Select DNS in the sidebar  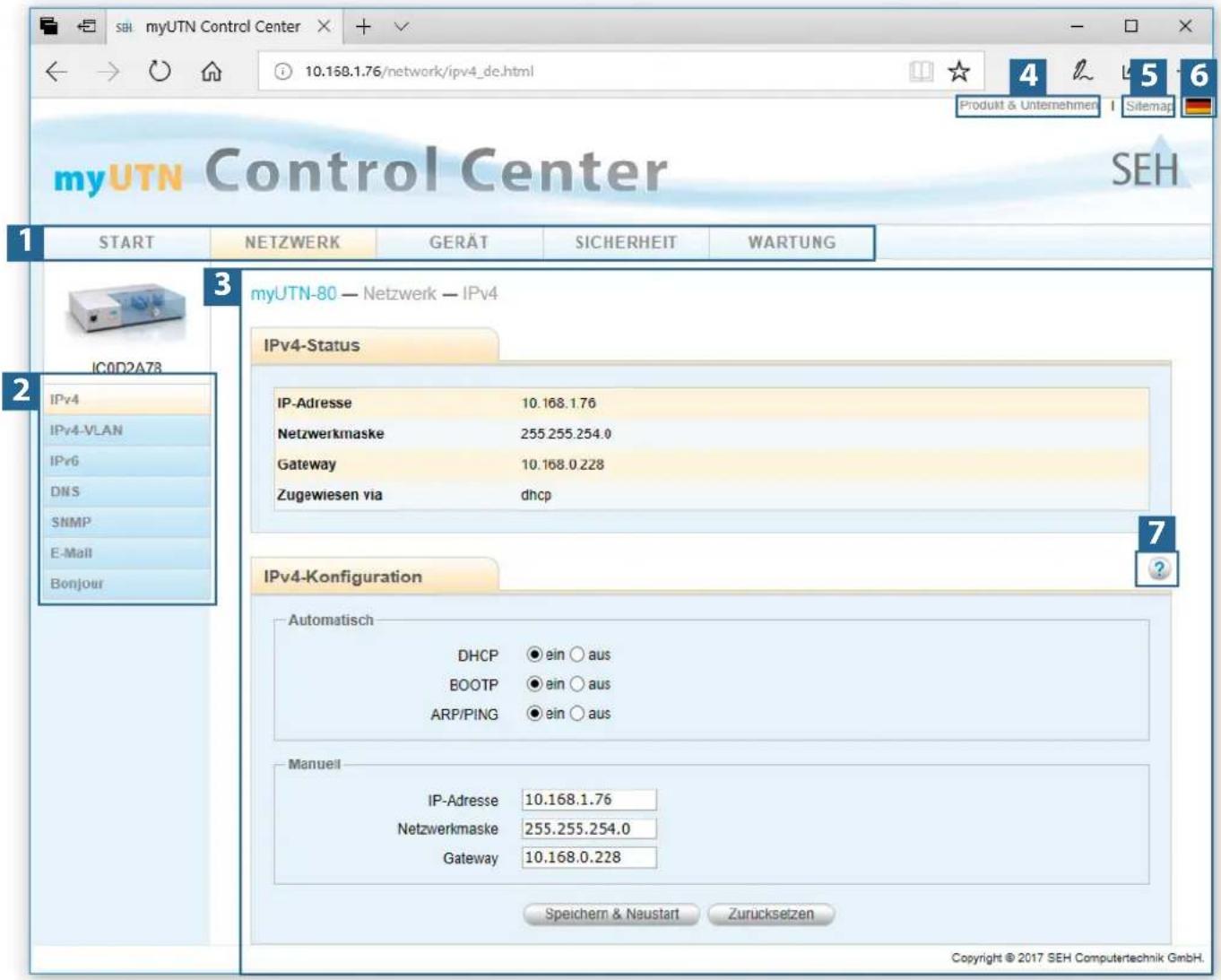(x=126, y=491)
